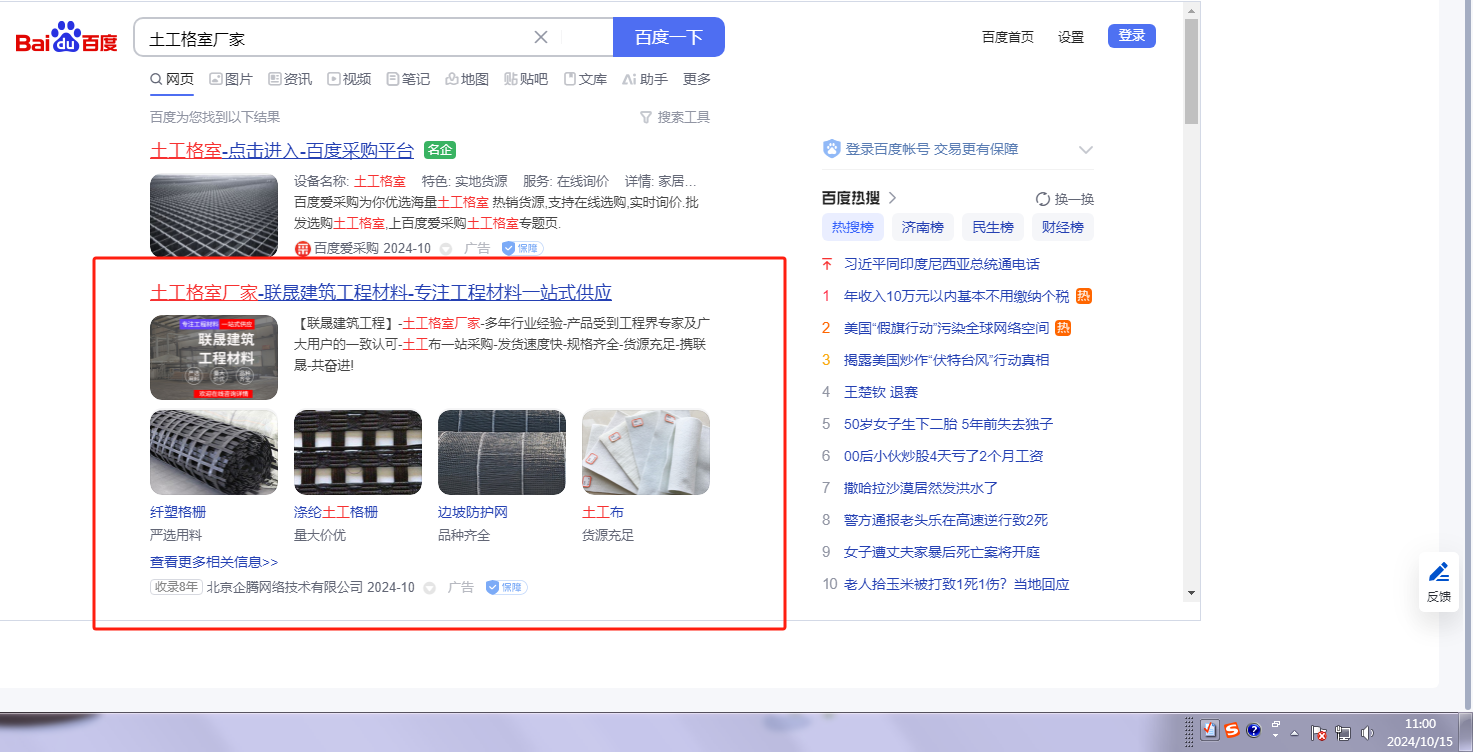
Task: Open the 百度热搜 heading link
Action: point(859,198)
